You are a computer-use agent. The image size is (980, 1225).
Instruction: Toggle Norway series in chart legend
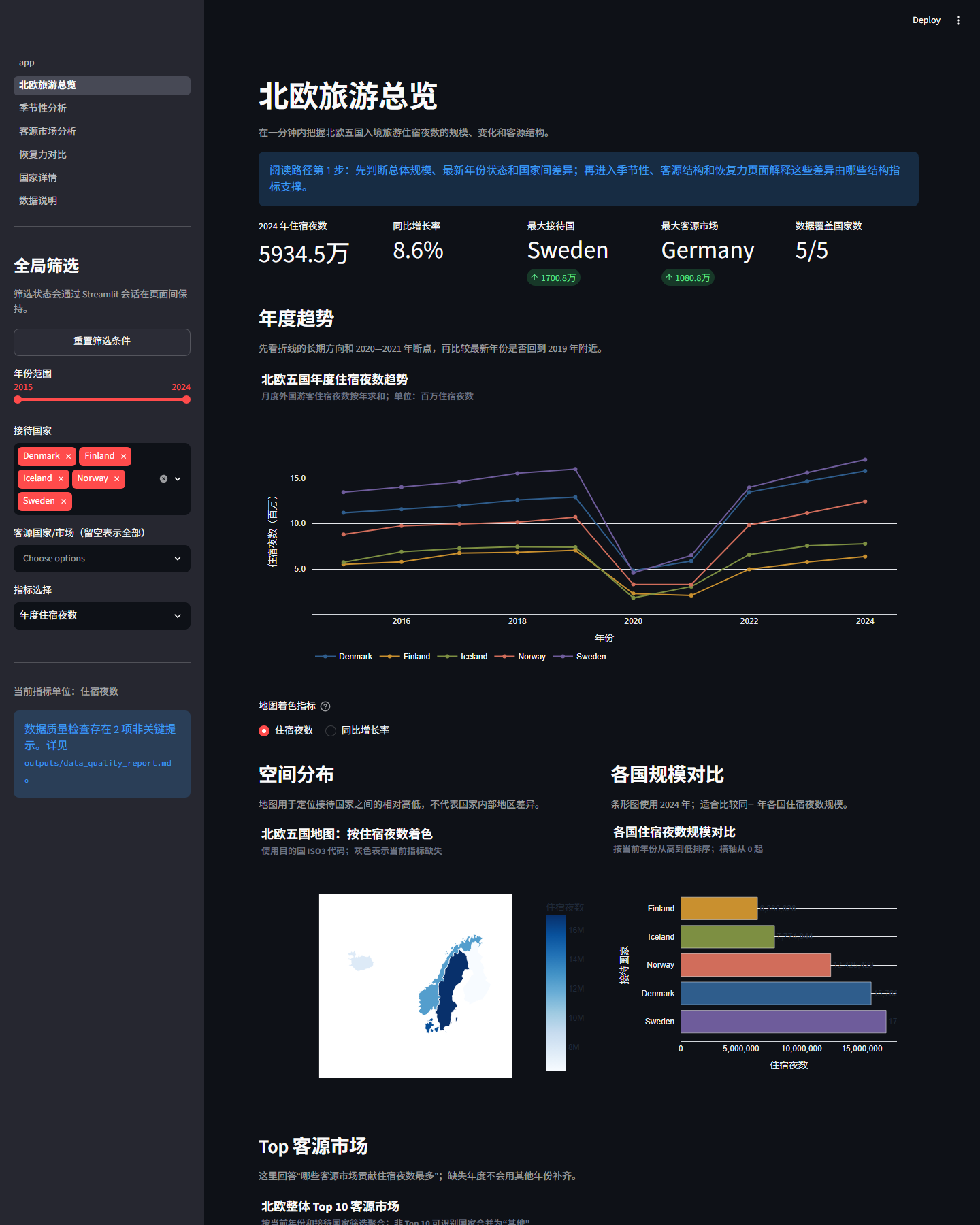click(x=520, y=657)
